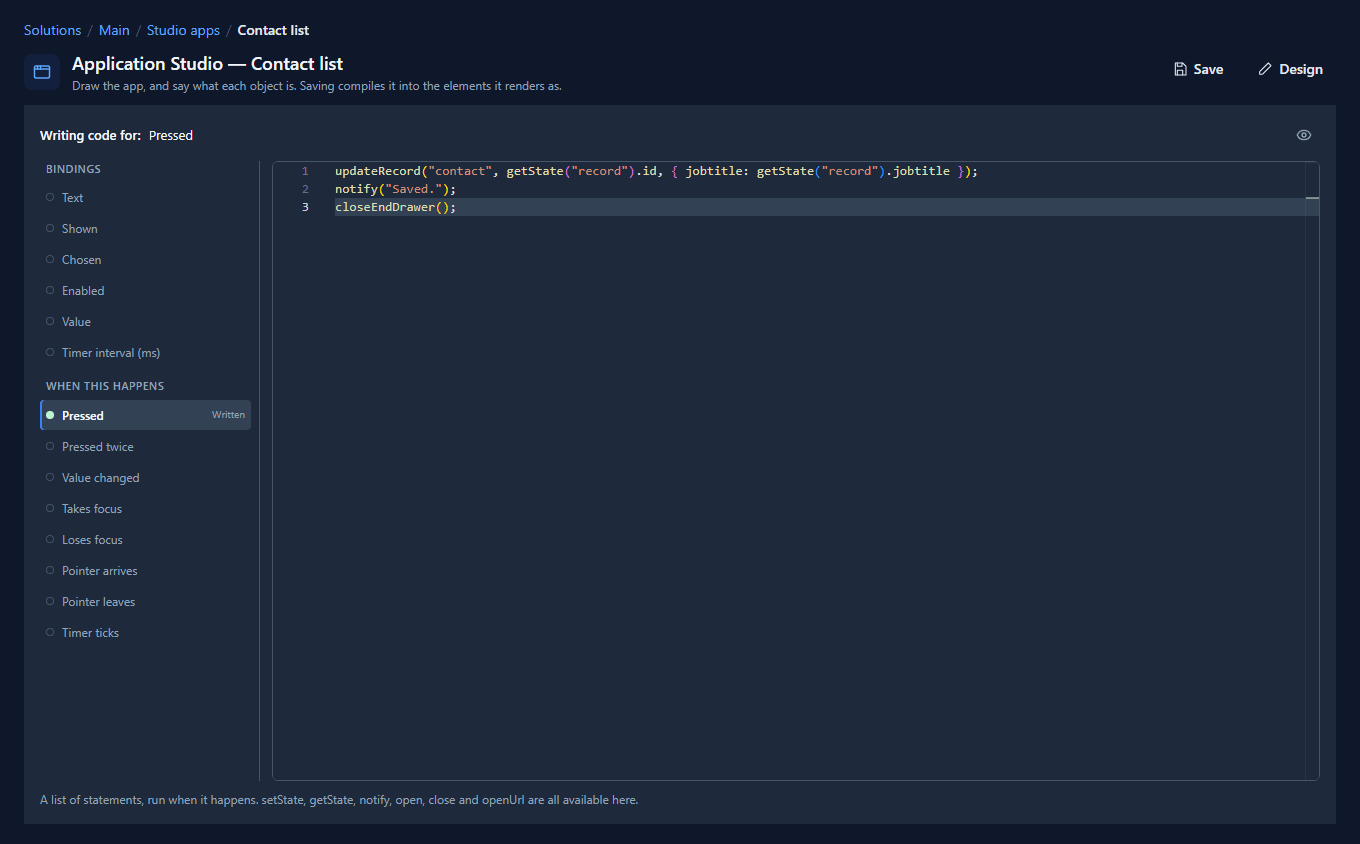Viewport: 1360px width, 844px height.
Task: Click the Application Studio — Contact list title
Action: [207, 64]
